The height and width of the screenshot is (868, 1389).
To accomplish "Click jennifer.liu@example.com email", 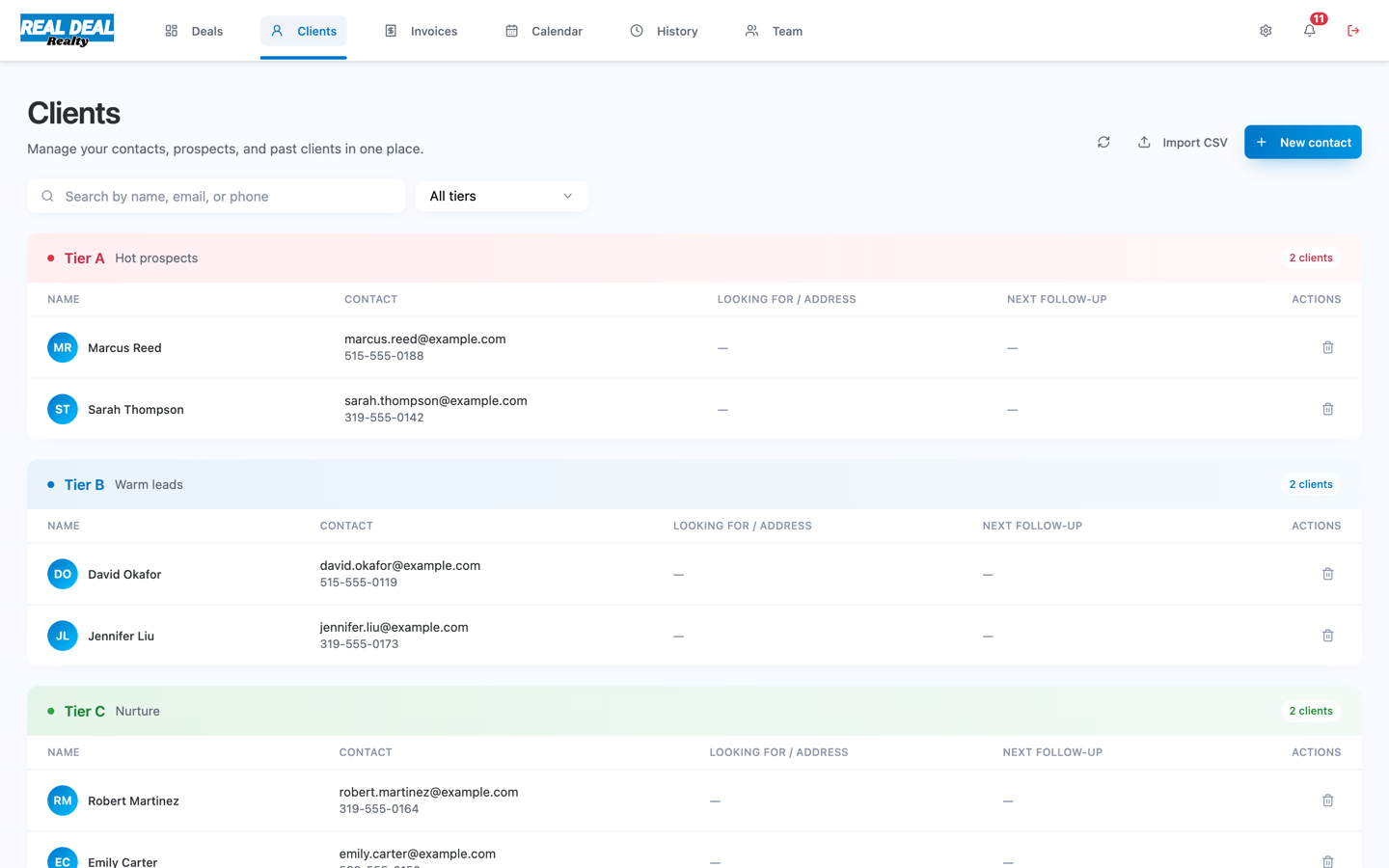I will click(x=395, y=628).
